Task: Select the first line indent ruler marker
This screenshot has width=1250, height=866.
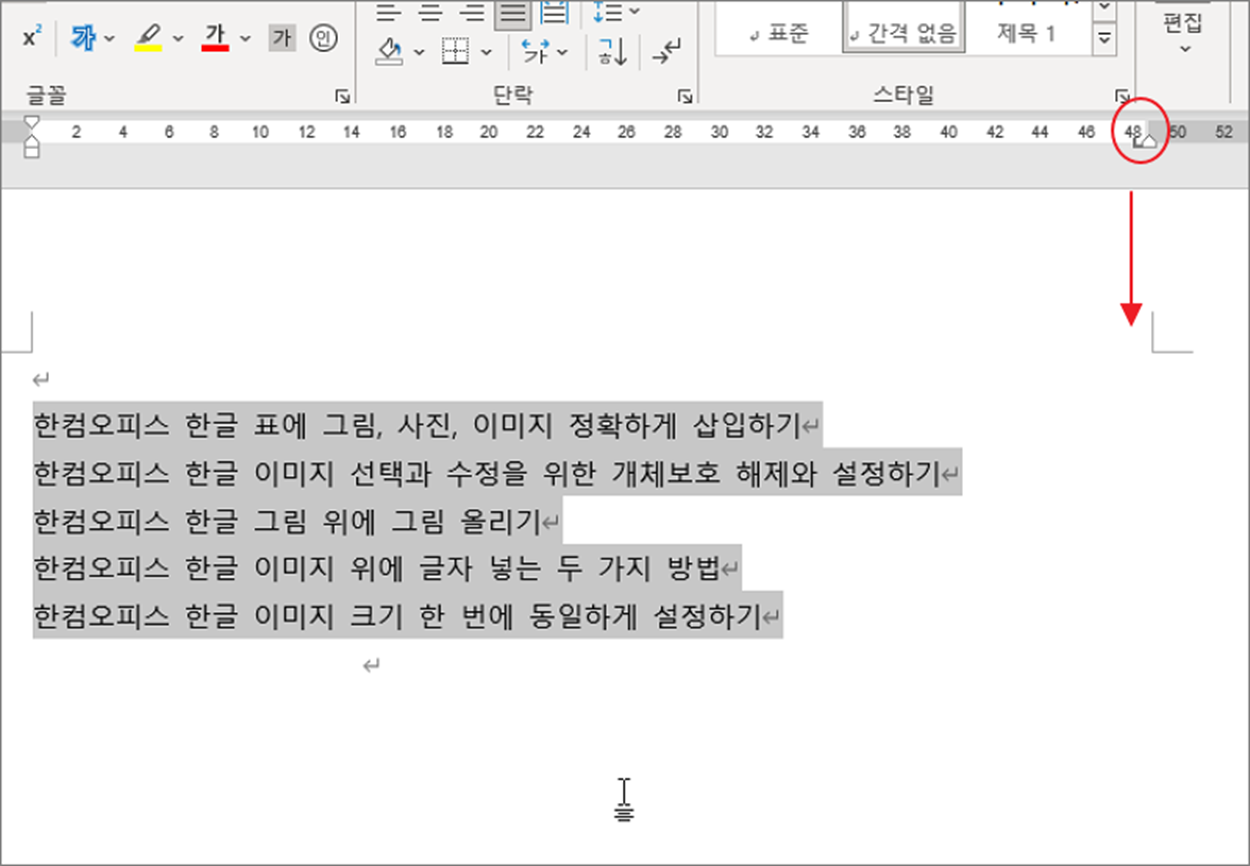Action: point(32,122)
